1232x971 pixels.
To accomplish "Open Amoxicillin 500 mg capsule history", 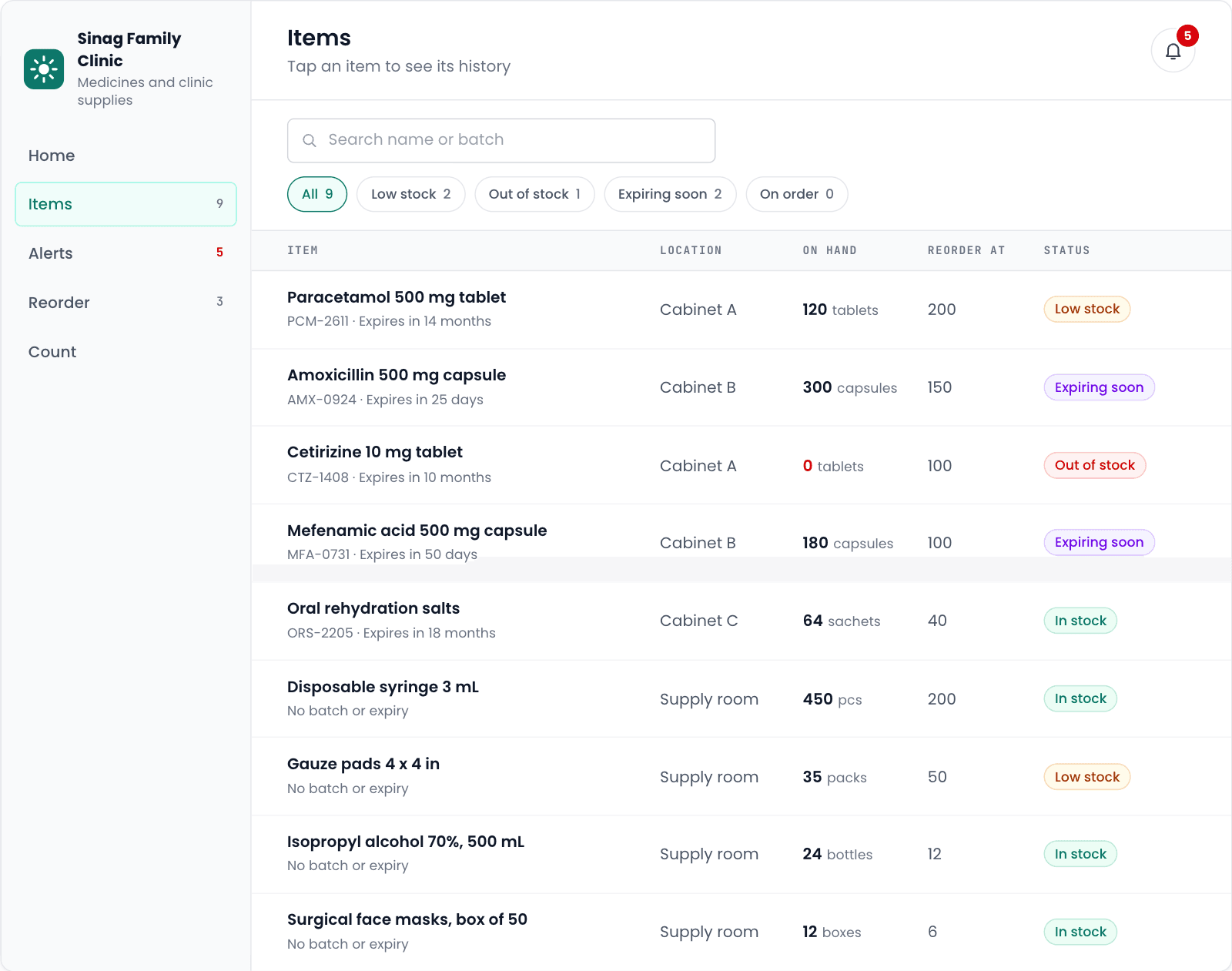I will point(741,387).
